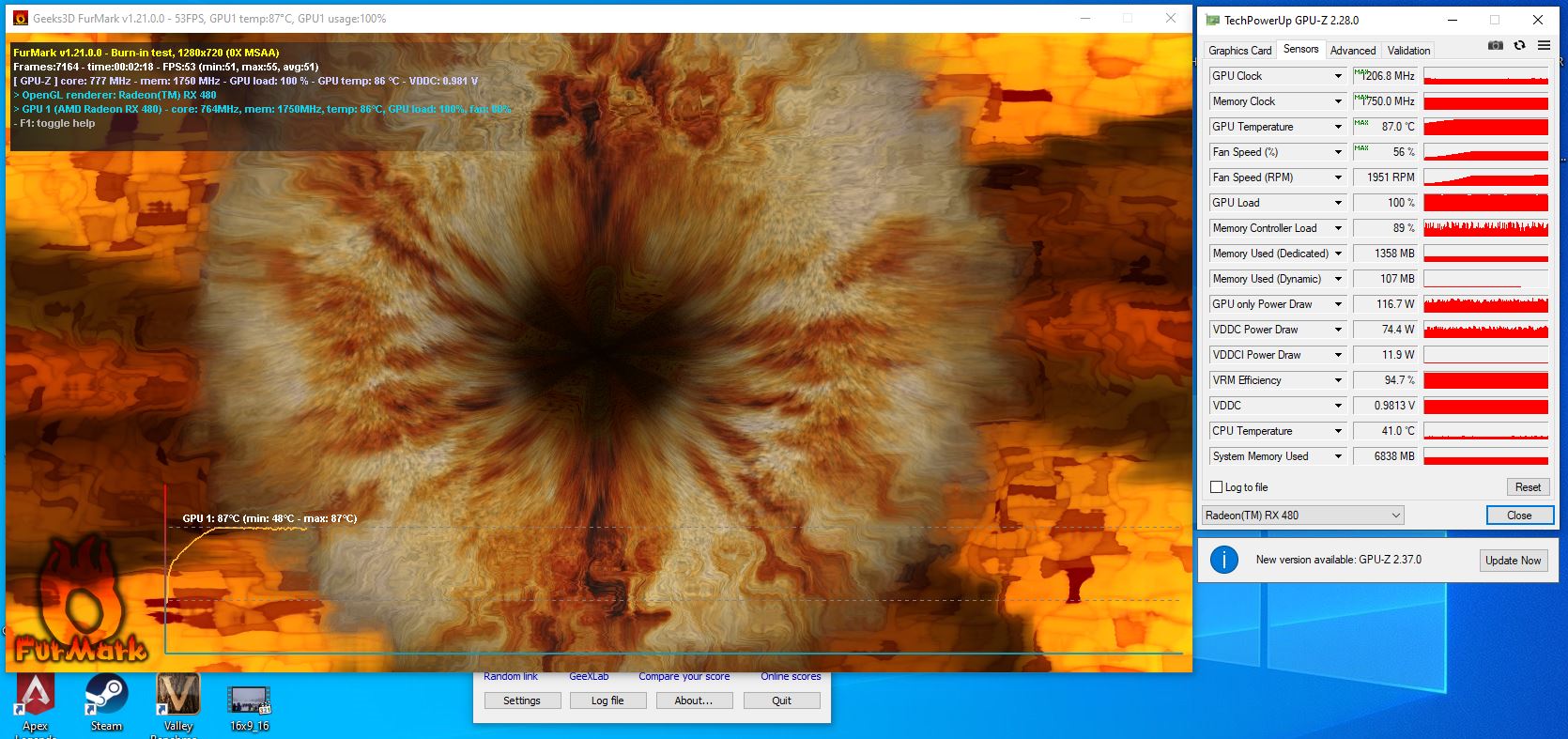Expand the Memory Controller Load dropdown
Viewport: 1568px width, 739px height.
pyautogui.click(x=1339, y=228)
